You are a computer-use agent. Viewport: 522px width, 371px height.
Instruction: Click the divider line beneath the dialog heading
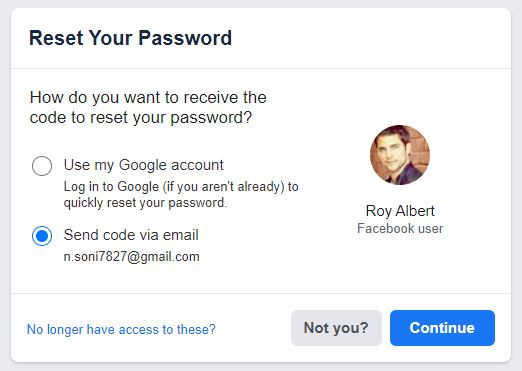tap(261, 69)
